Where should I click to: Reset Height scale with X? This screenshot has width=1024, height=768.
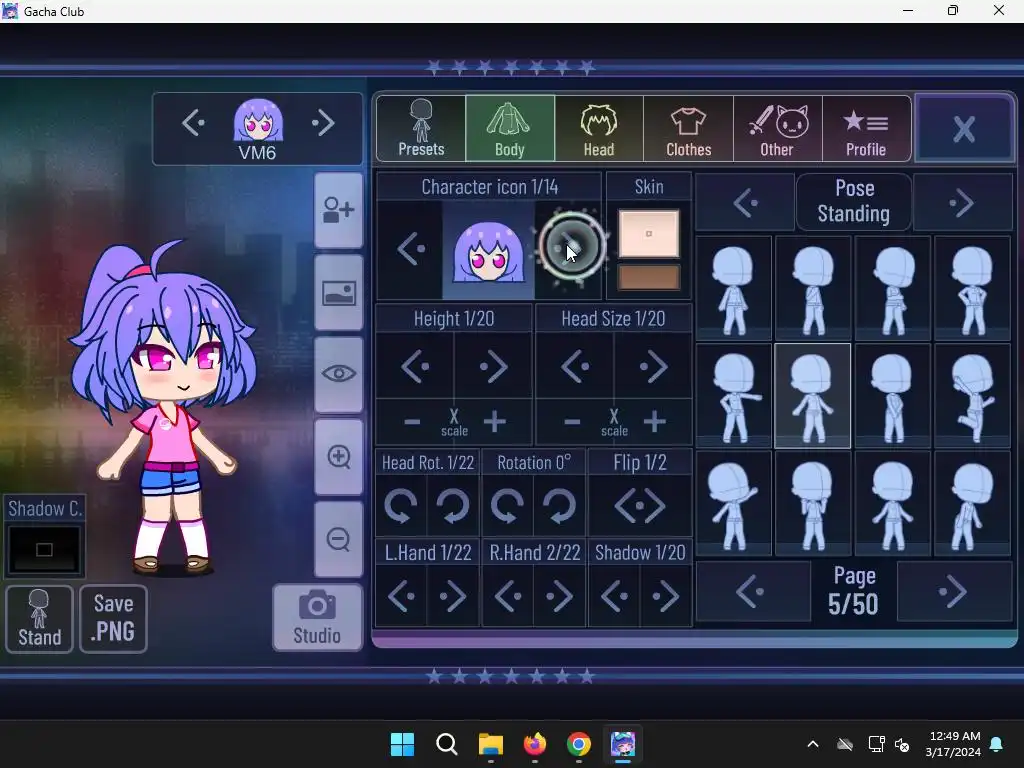coord(454,422)
